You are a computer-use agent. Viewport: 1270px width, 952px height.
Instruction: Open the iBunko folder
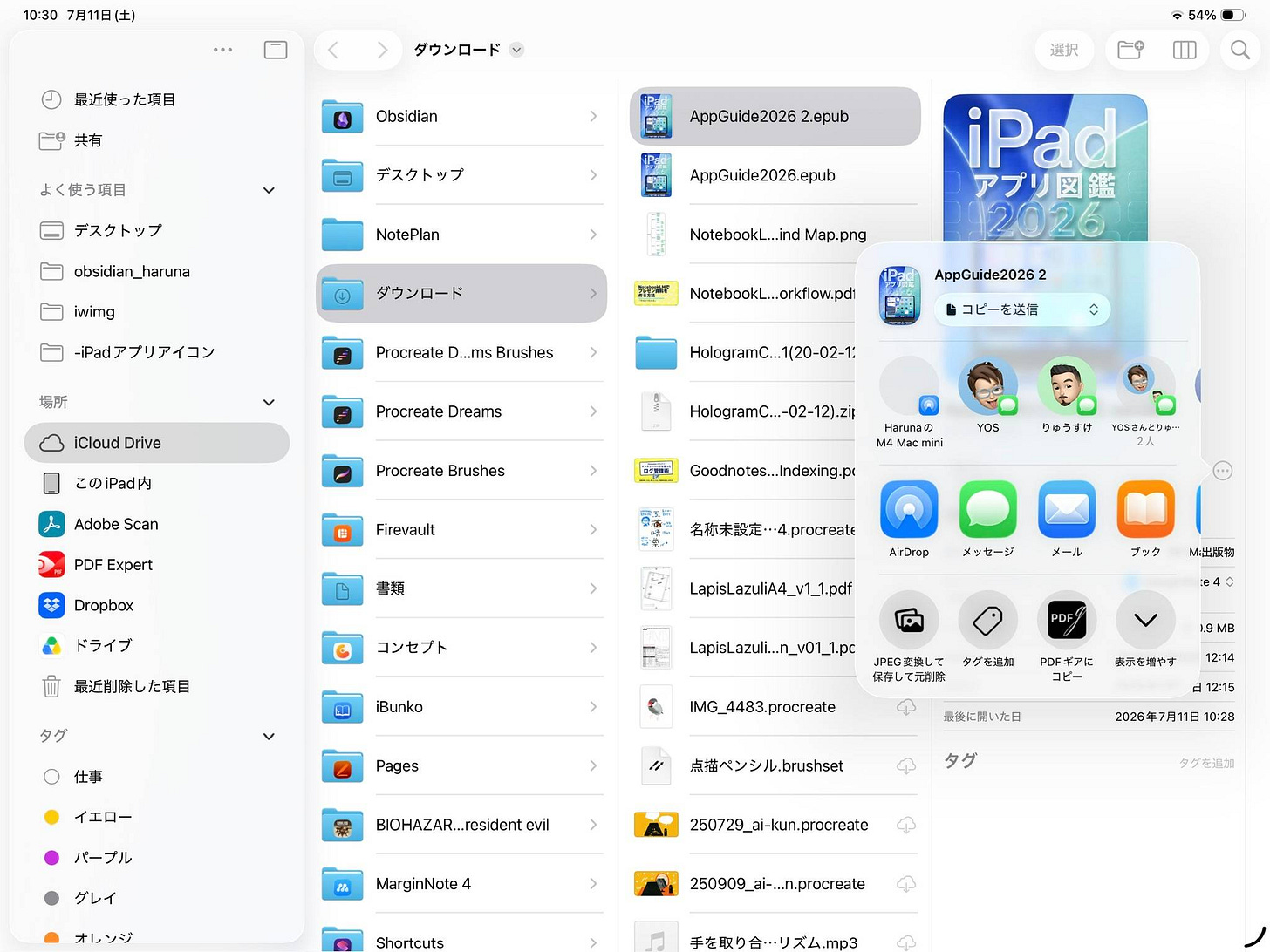coord(461,707)
